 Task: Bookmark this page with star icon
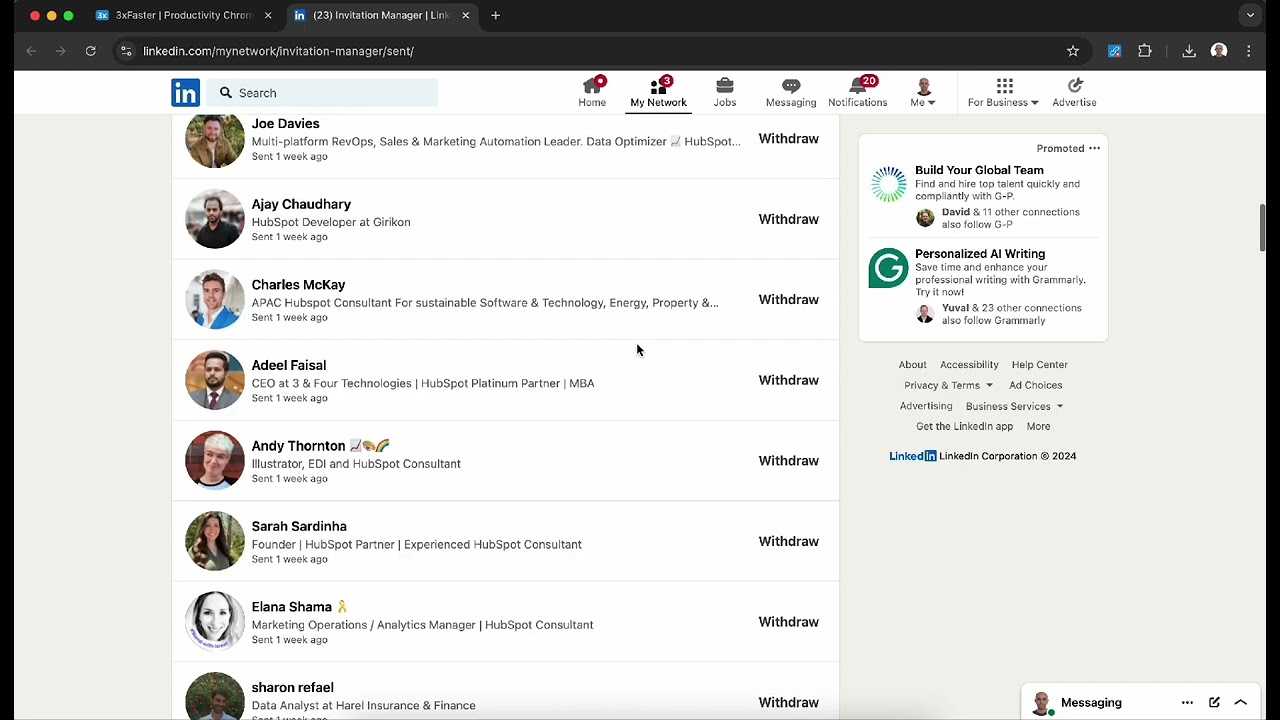(1073, 51)
